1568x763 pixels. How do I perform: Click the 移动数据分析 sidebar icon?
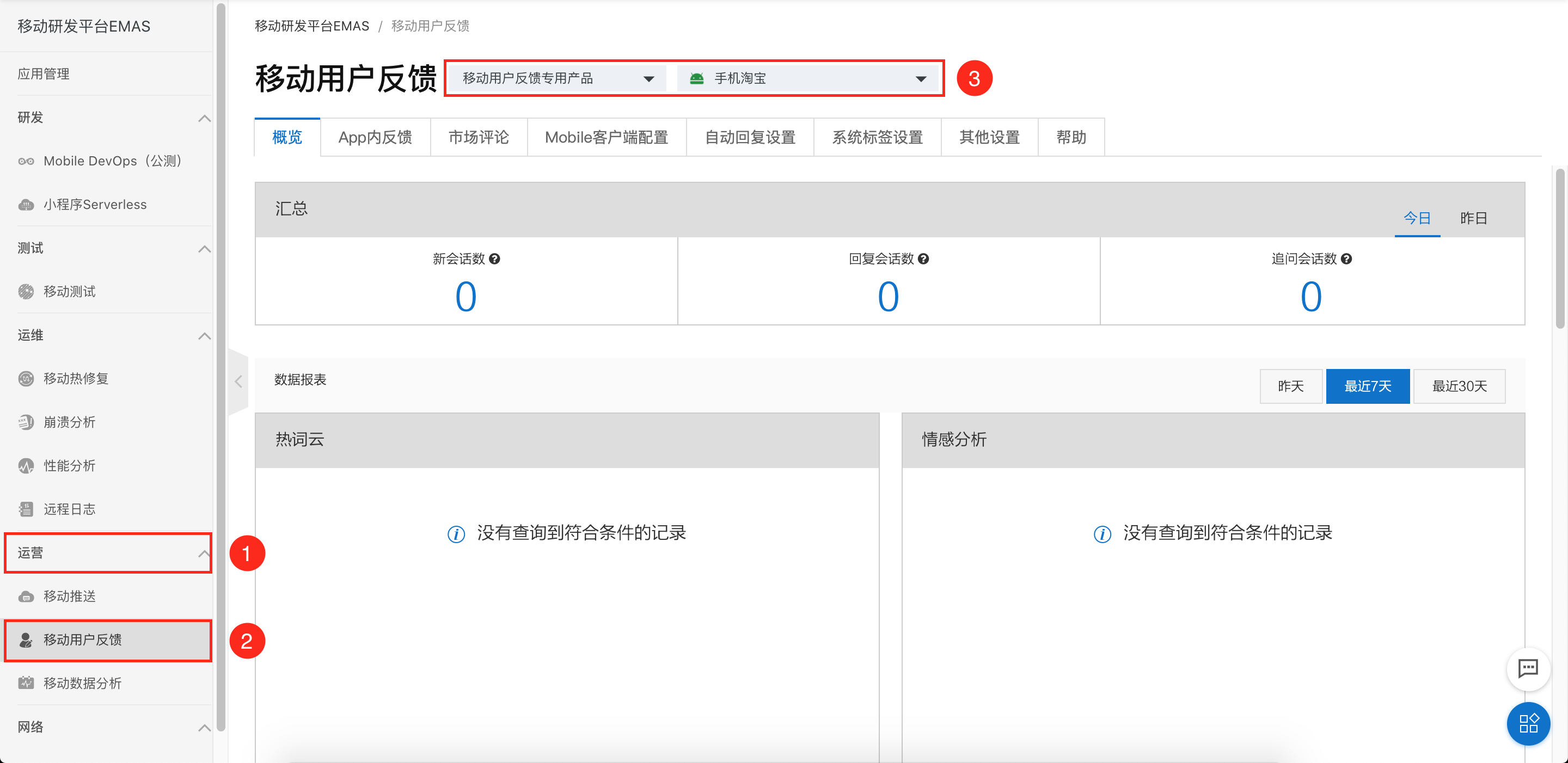pos(26,684)
